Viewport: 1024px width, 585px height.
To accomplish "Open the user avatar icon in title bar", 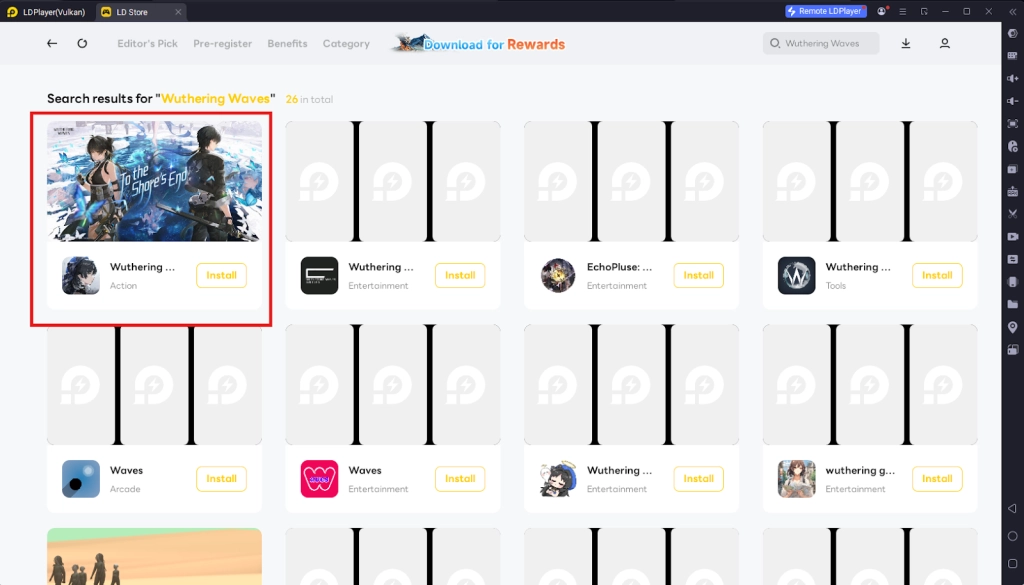I will tap(882, 11).
